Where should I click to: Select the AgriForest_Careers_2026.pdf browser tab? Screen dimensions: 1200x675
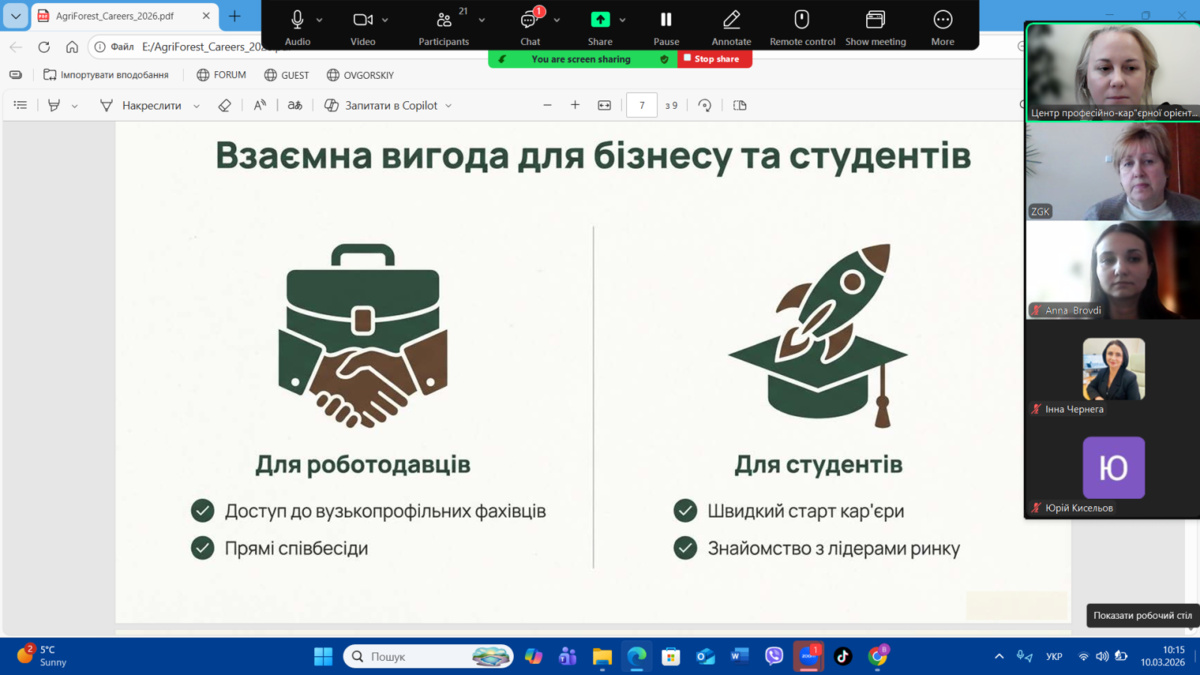(115, 16)
